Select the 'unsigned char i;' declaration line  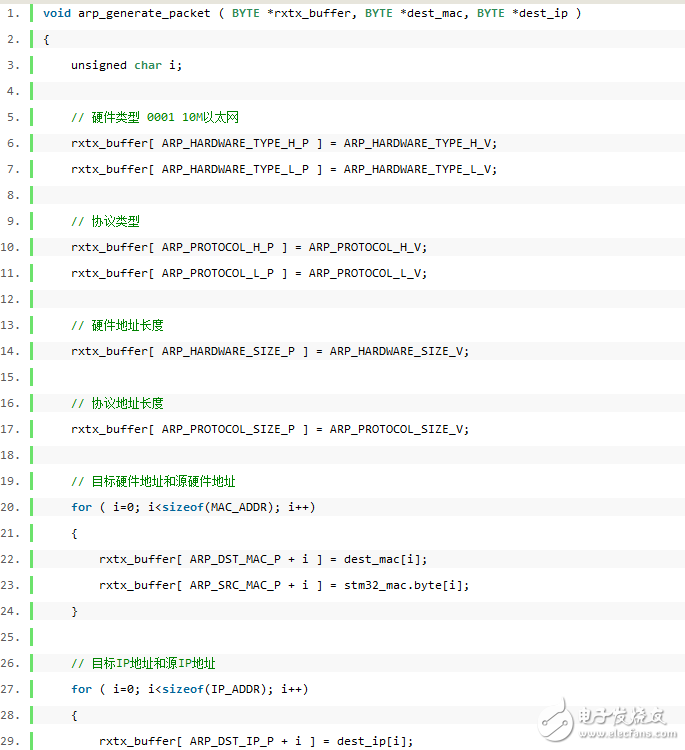click(x=126, y=65)
